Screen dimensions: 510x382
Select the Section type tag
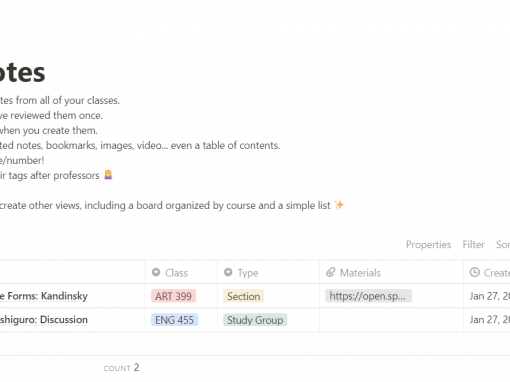[244, 296]
